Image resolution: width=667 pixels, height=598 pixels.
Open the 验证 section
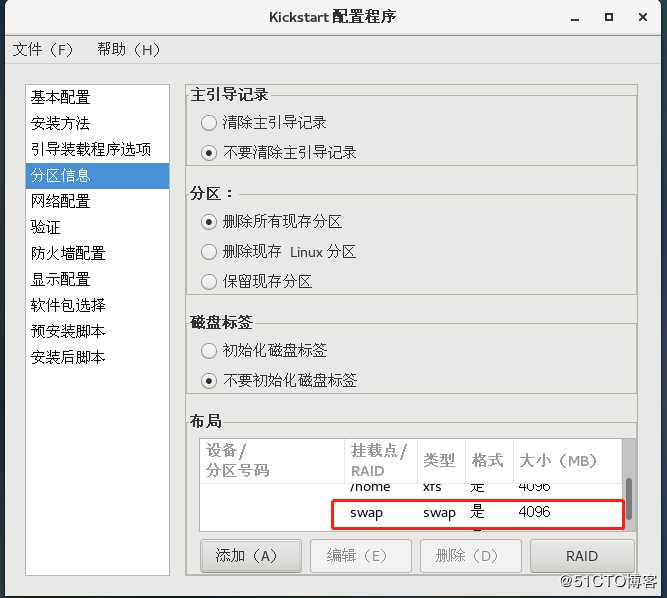pyautogui.click(x=97, y=227)
